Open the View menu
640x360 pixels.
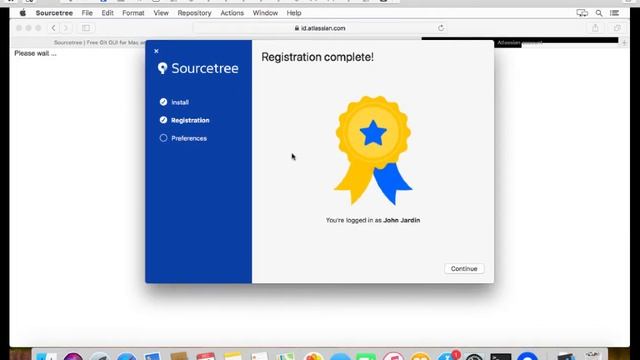161,13
